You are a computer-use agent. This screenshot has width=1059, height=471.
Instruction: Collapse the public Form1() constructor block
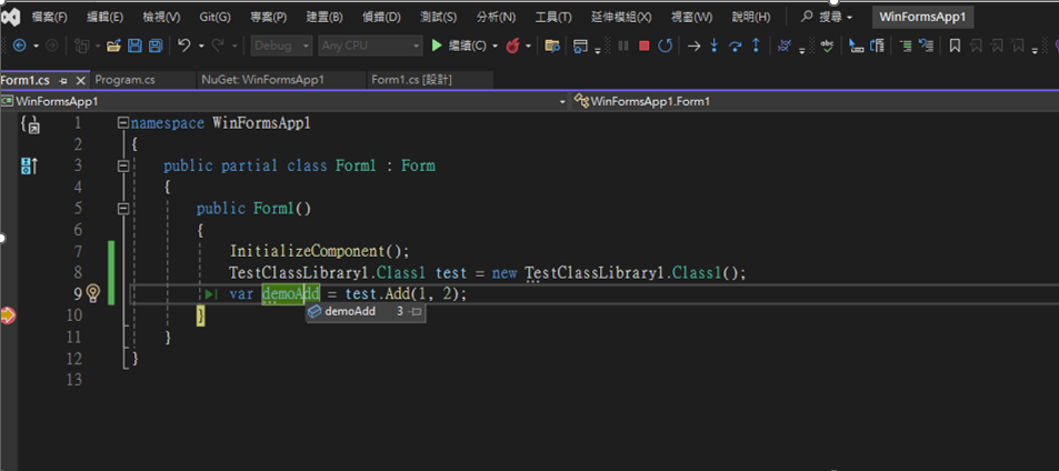pyautogui.click(x=122, y=209)
